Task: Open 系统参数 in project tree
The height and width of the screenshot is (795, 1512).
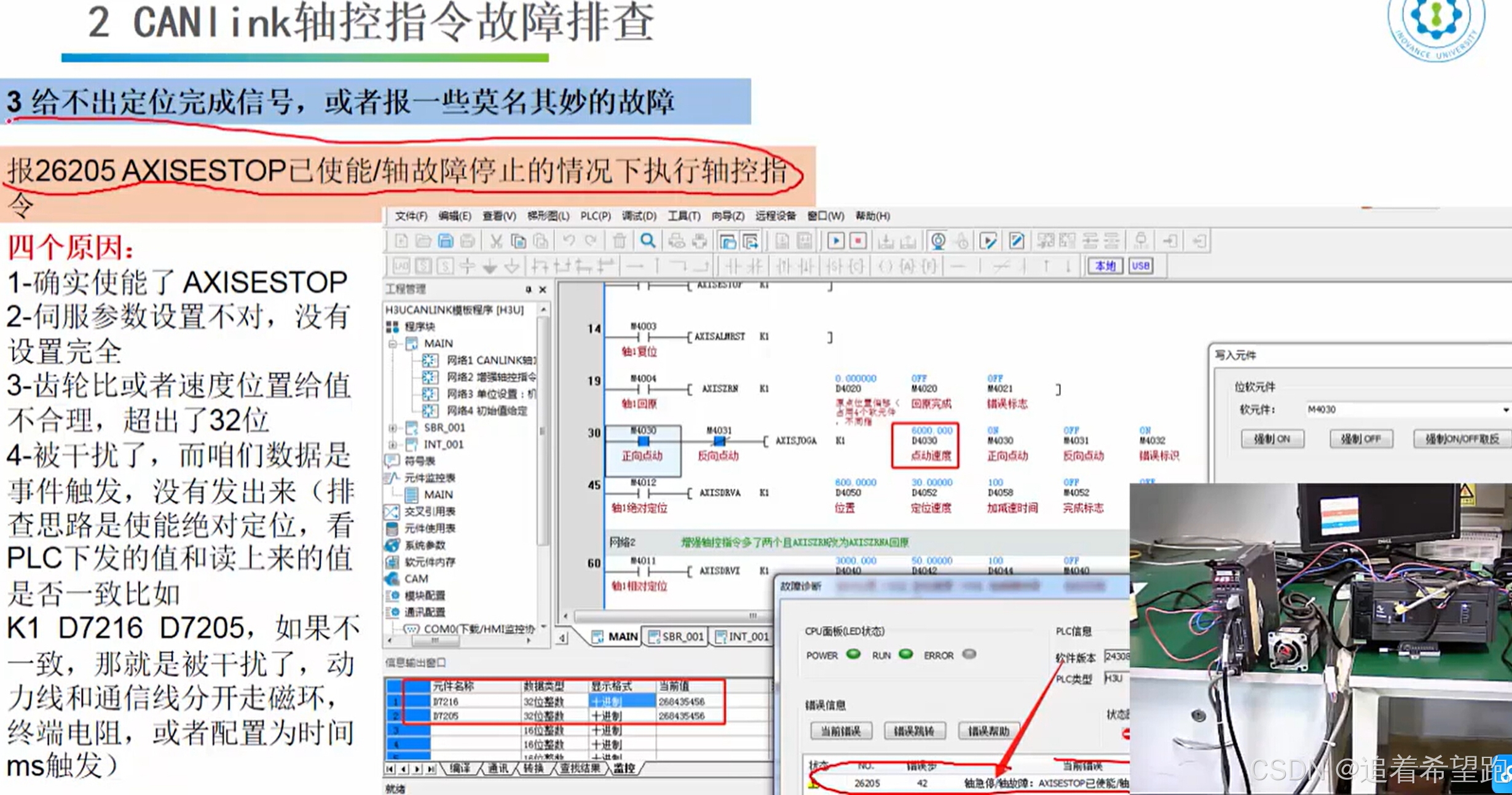Action: [424, 545]
